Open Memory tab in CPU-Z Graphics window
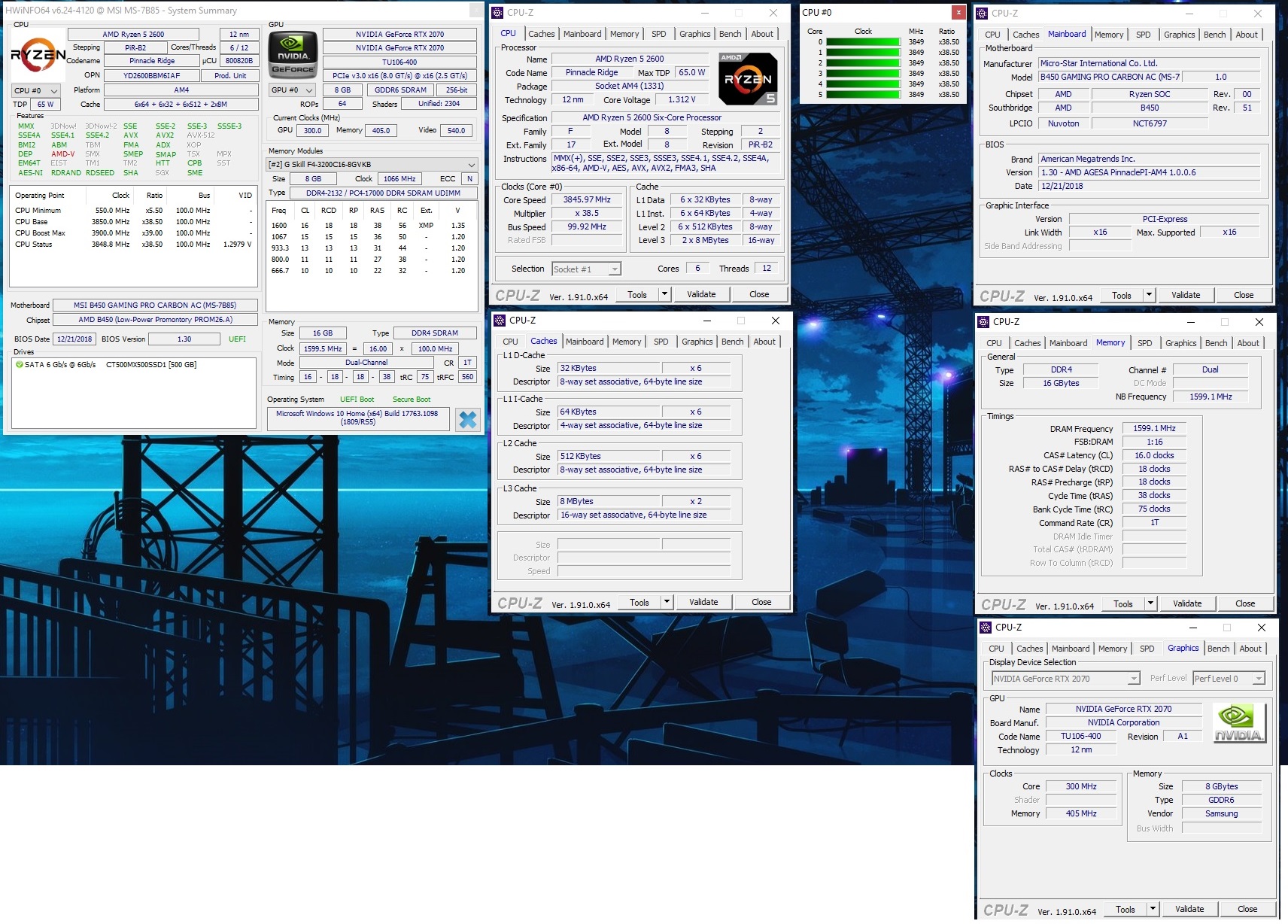Screen dimensions: 1288x924 click(1113, 649)
